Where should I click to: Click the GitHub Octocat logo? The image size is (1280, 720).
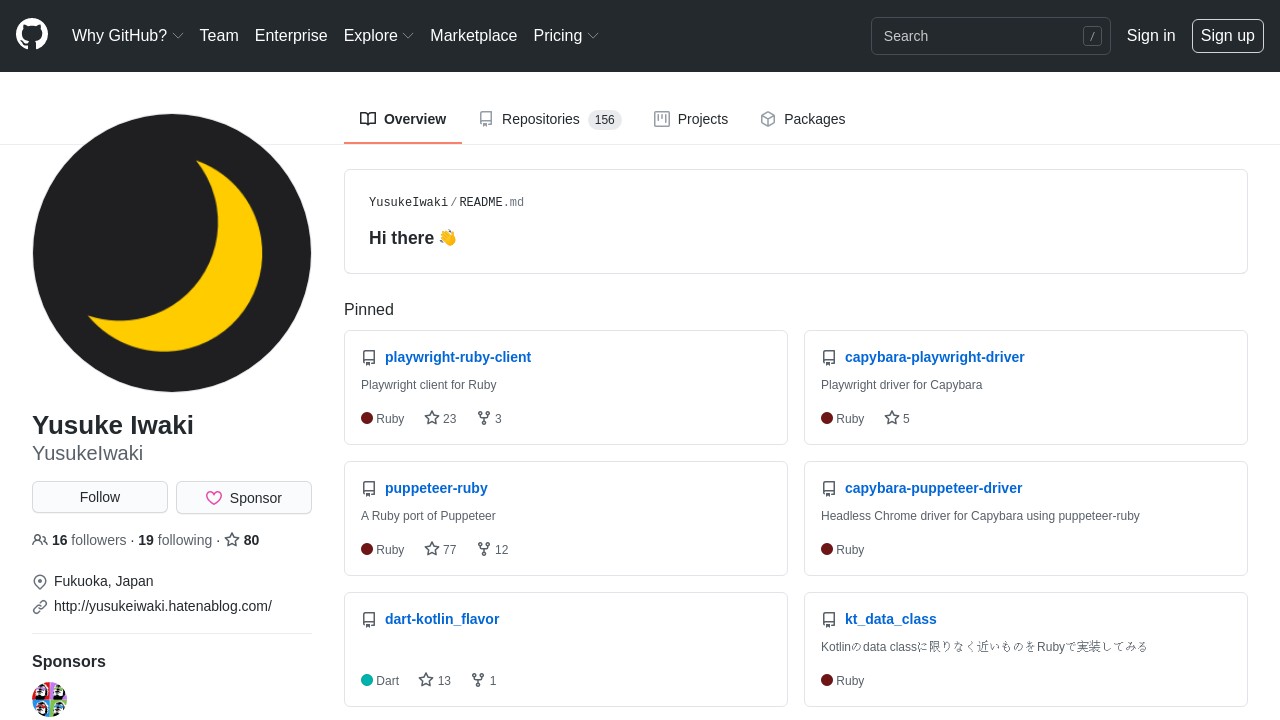click(32, 35)
